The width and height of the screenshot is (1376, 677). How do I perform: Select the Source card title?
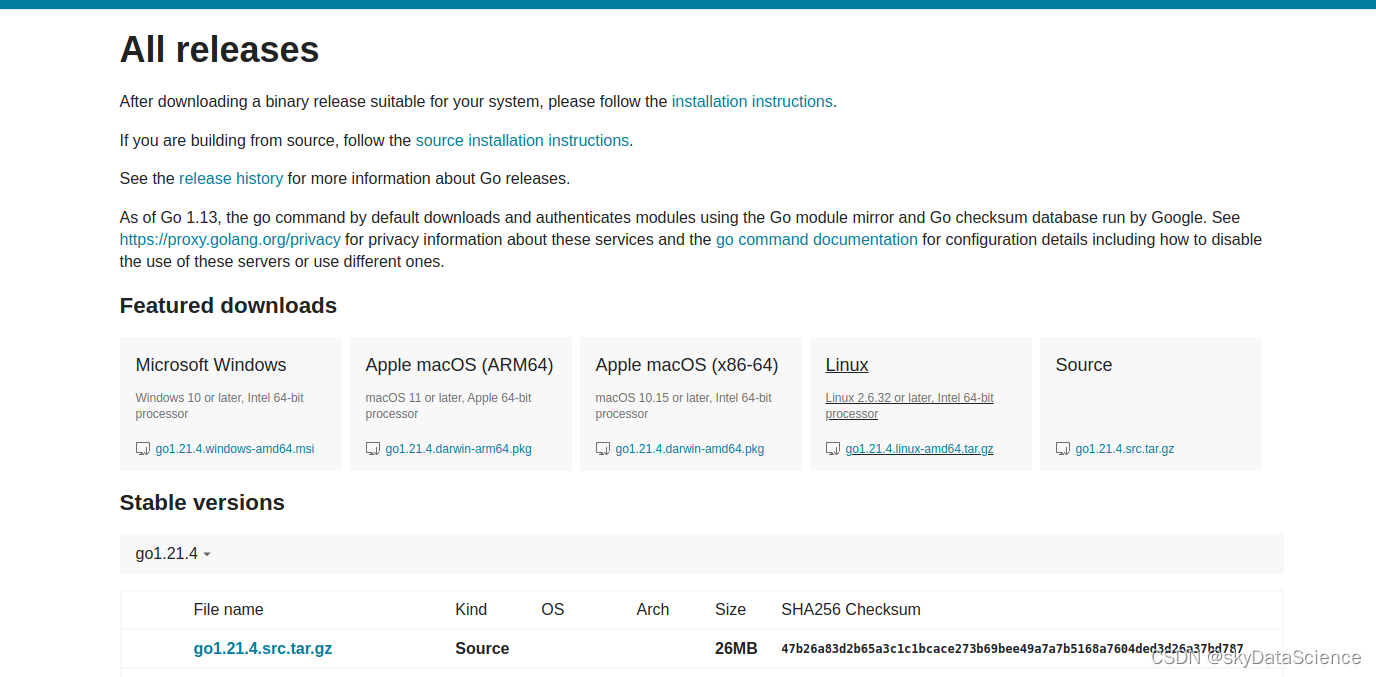(1084, 365)
